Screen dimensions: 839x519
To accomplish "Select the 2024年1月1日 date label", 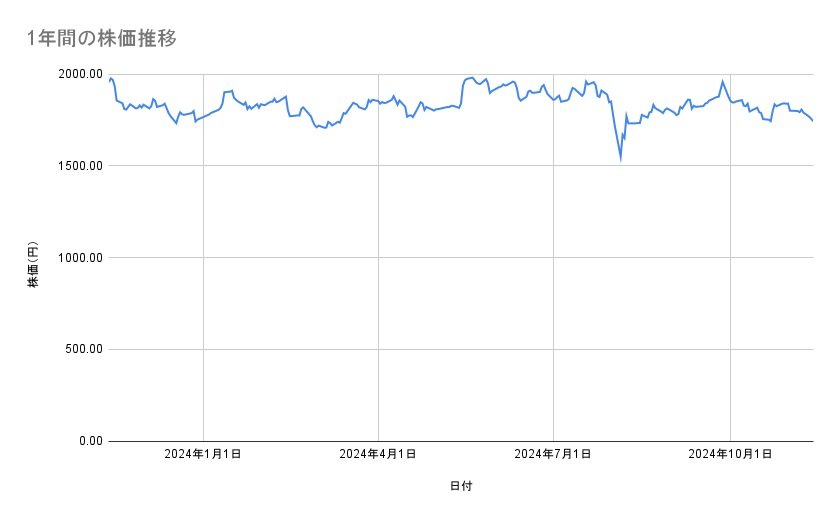I will (203, 454).
